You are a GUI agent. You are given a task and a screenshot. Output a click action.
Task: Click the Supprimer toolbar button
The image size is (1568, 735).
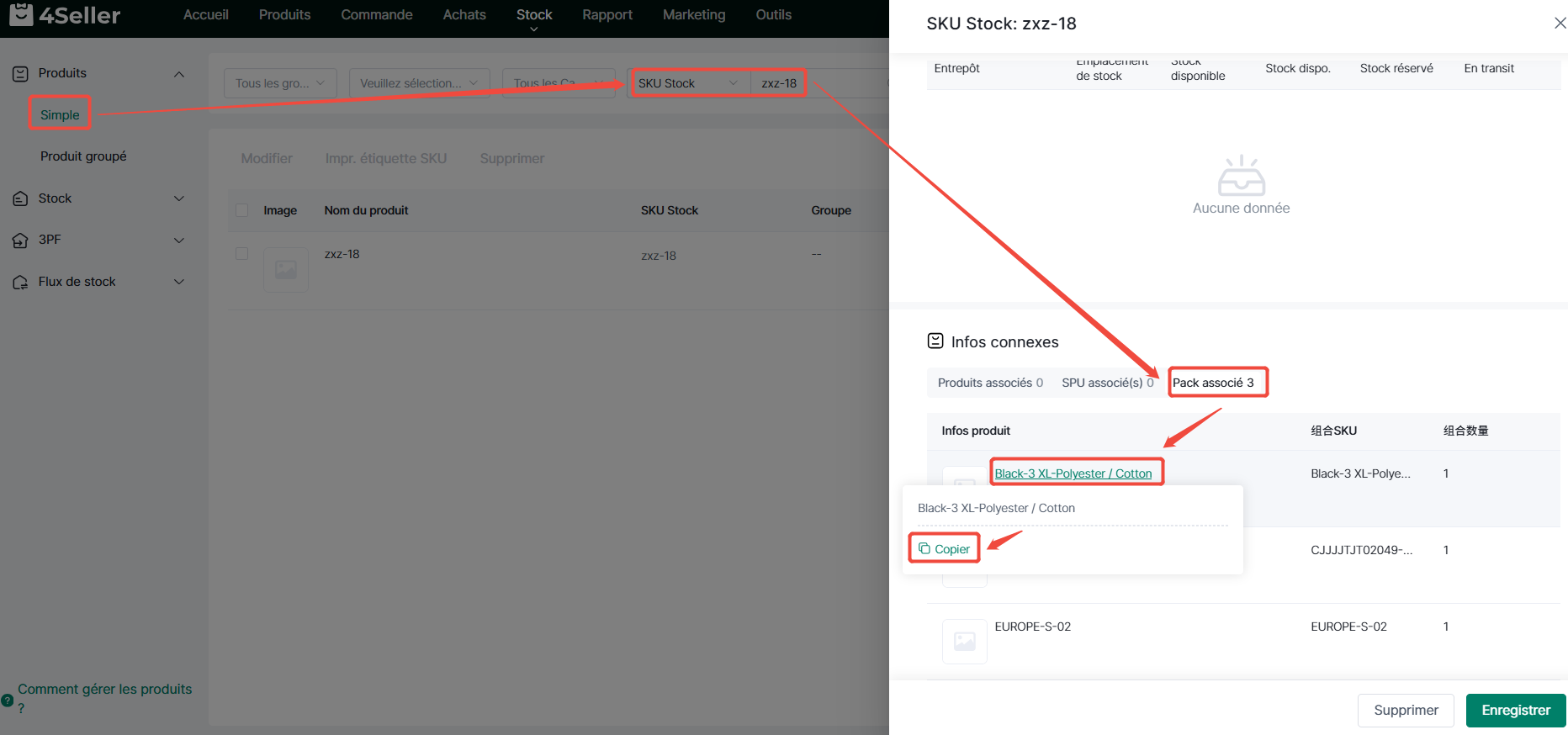point(512,159)
